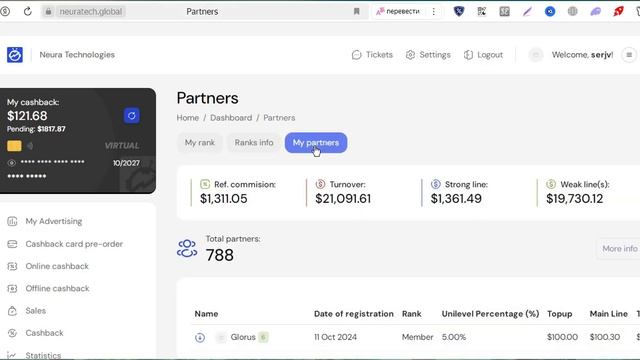Click the globe extension icon
640x360 pixels.
tap(573, 11)
